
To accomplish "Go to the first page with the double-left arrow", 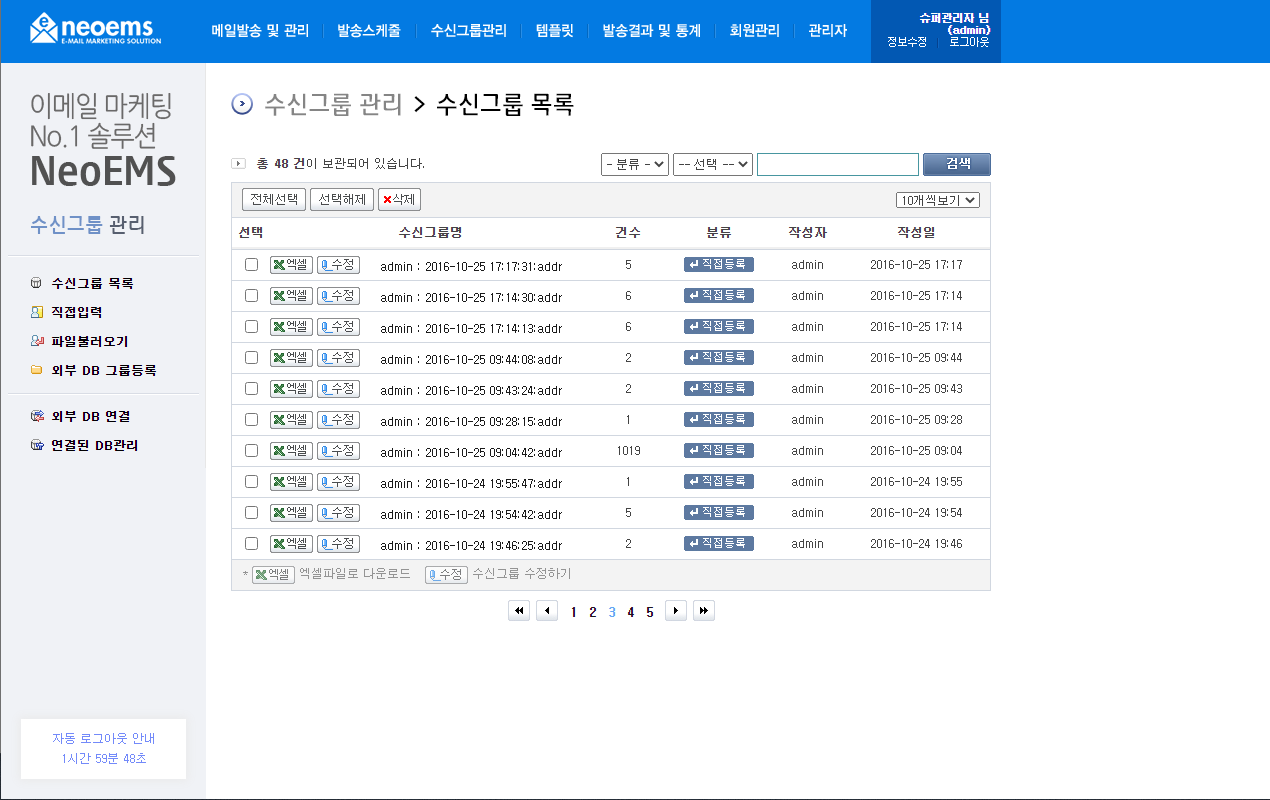I will (519, 611).
